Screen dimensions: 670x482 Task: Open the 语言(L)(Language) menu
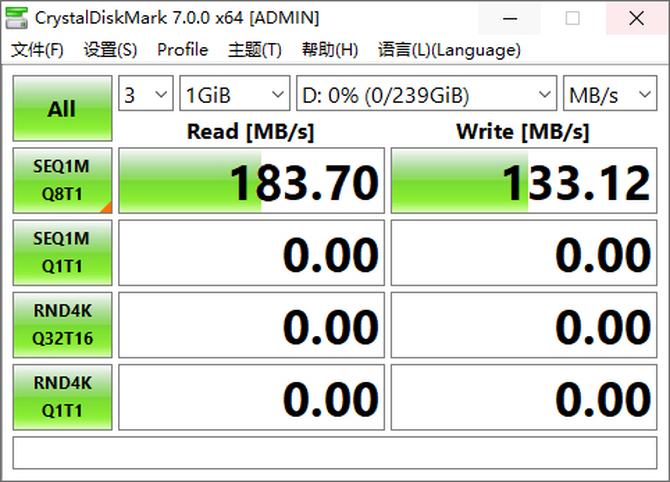pyautogui.click(x=449, y=50)
